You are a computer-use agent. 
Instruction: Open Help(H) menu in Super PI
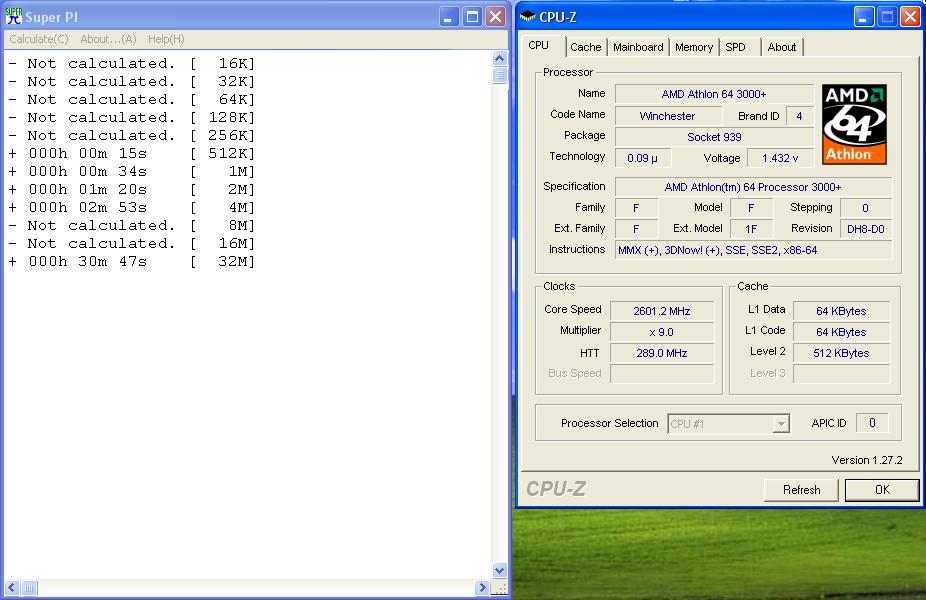tap(166, 39)
